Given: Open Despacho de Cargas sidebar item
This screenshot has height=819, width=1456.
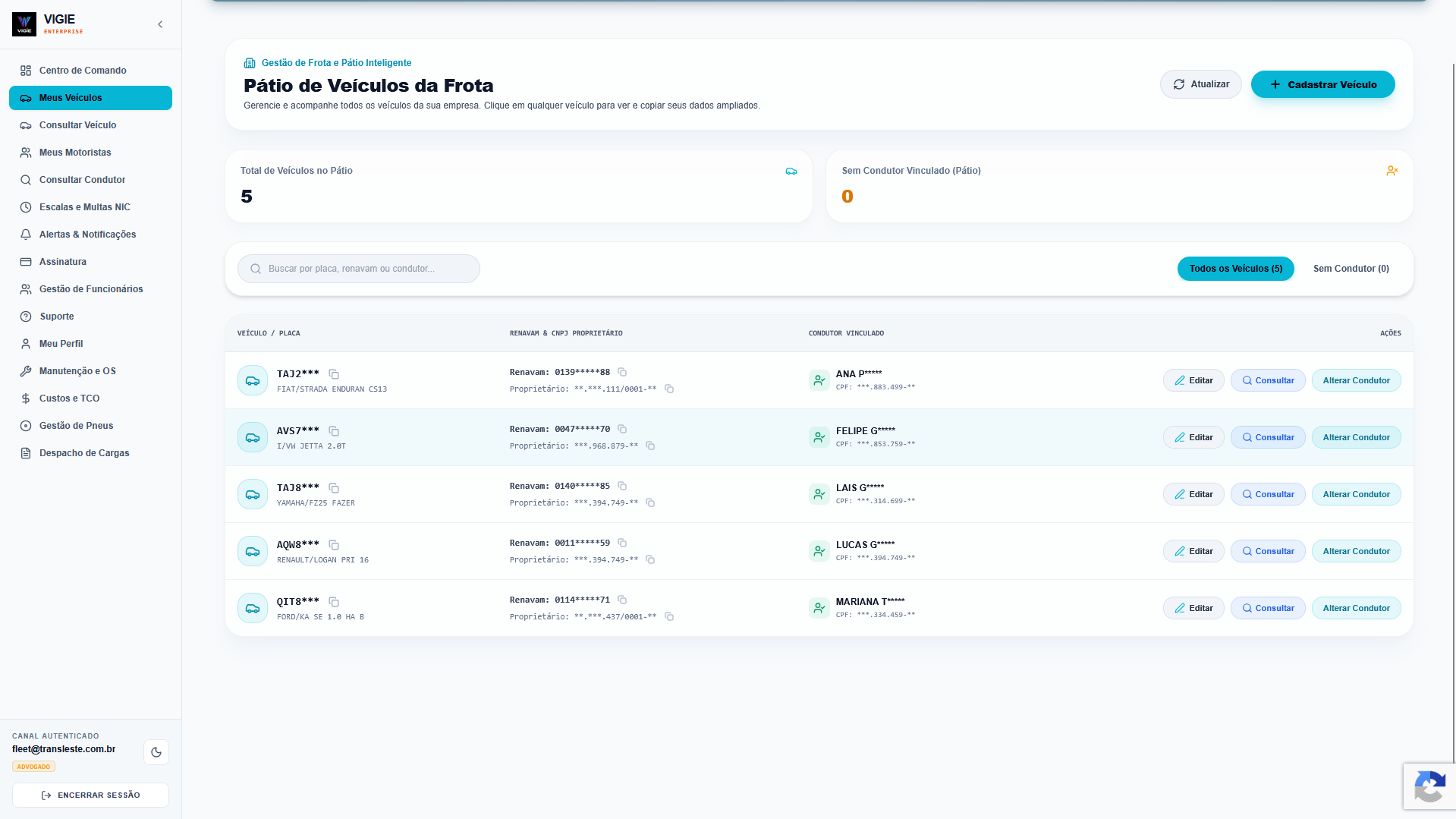Looking at the screenshot, I should (90, 453).
